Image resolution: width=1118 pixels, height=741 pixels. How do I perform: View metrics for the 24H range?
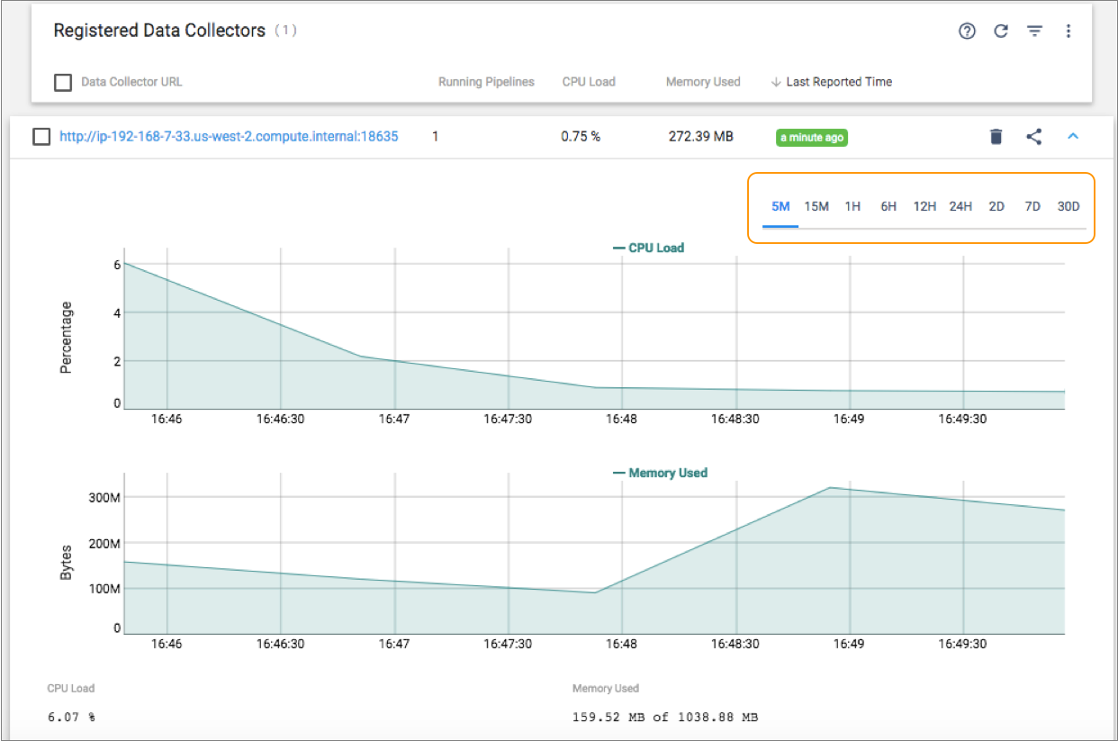coord(961,206)
